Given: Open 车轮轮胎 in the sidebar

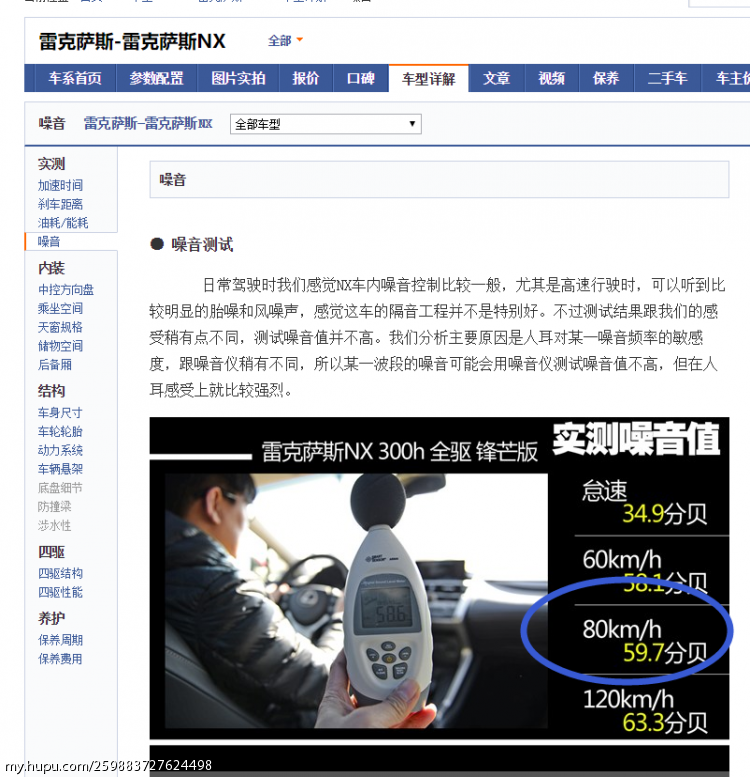Looking at the screenshot, I should [x=60, y=431].
